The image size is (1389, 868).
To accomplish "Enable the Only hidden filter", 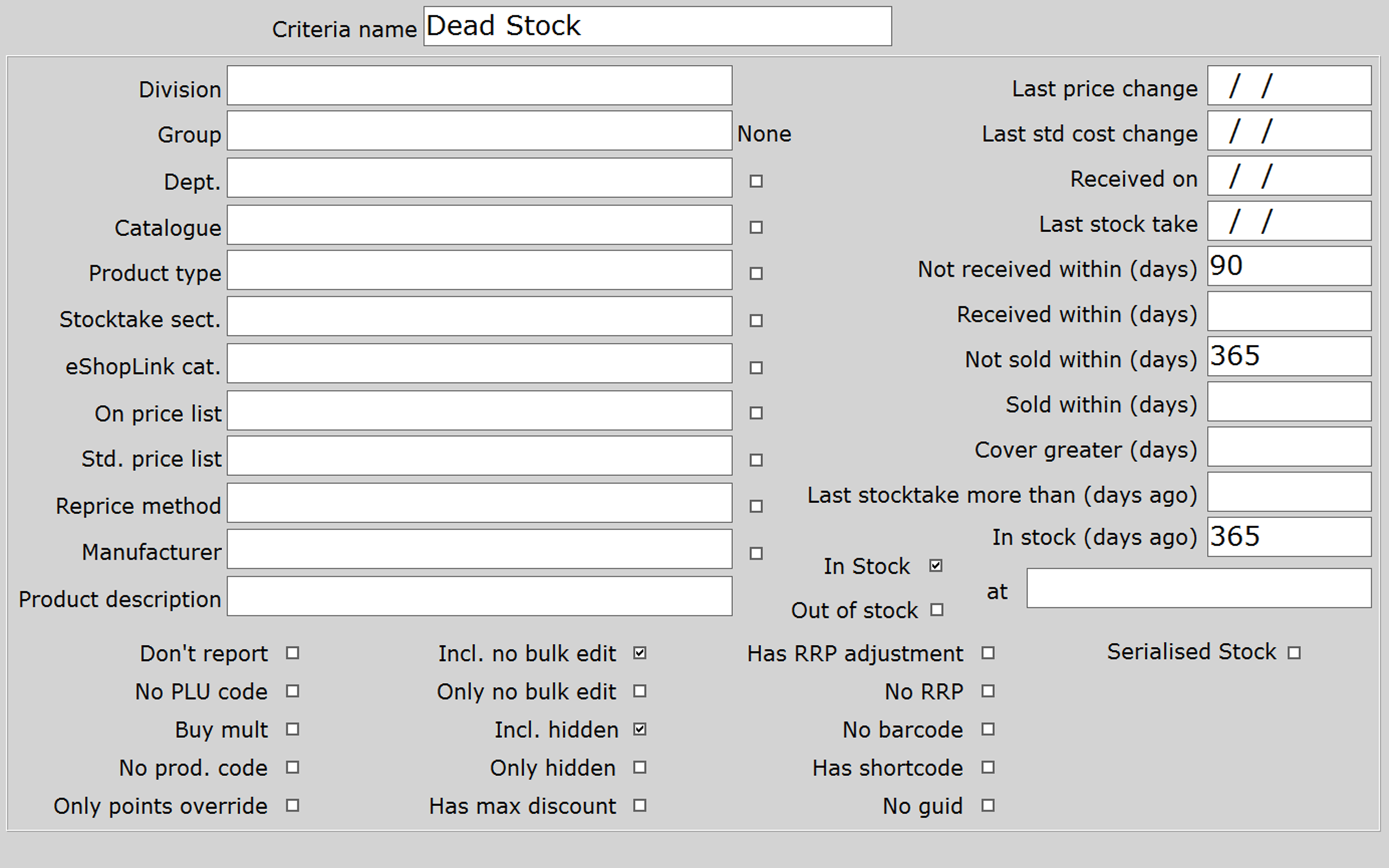I will click(639, 768).
